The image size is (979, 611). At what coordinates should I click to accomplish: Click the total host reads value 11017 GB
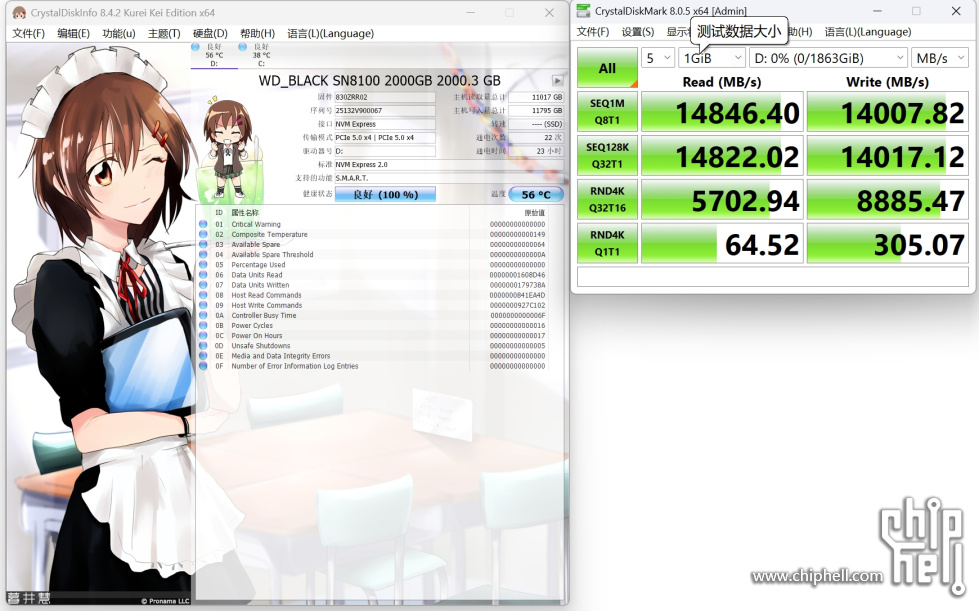pyautogui.click(x=536, y=97)
